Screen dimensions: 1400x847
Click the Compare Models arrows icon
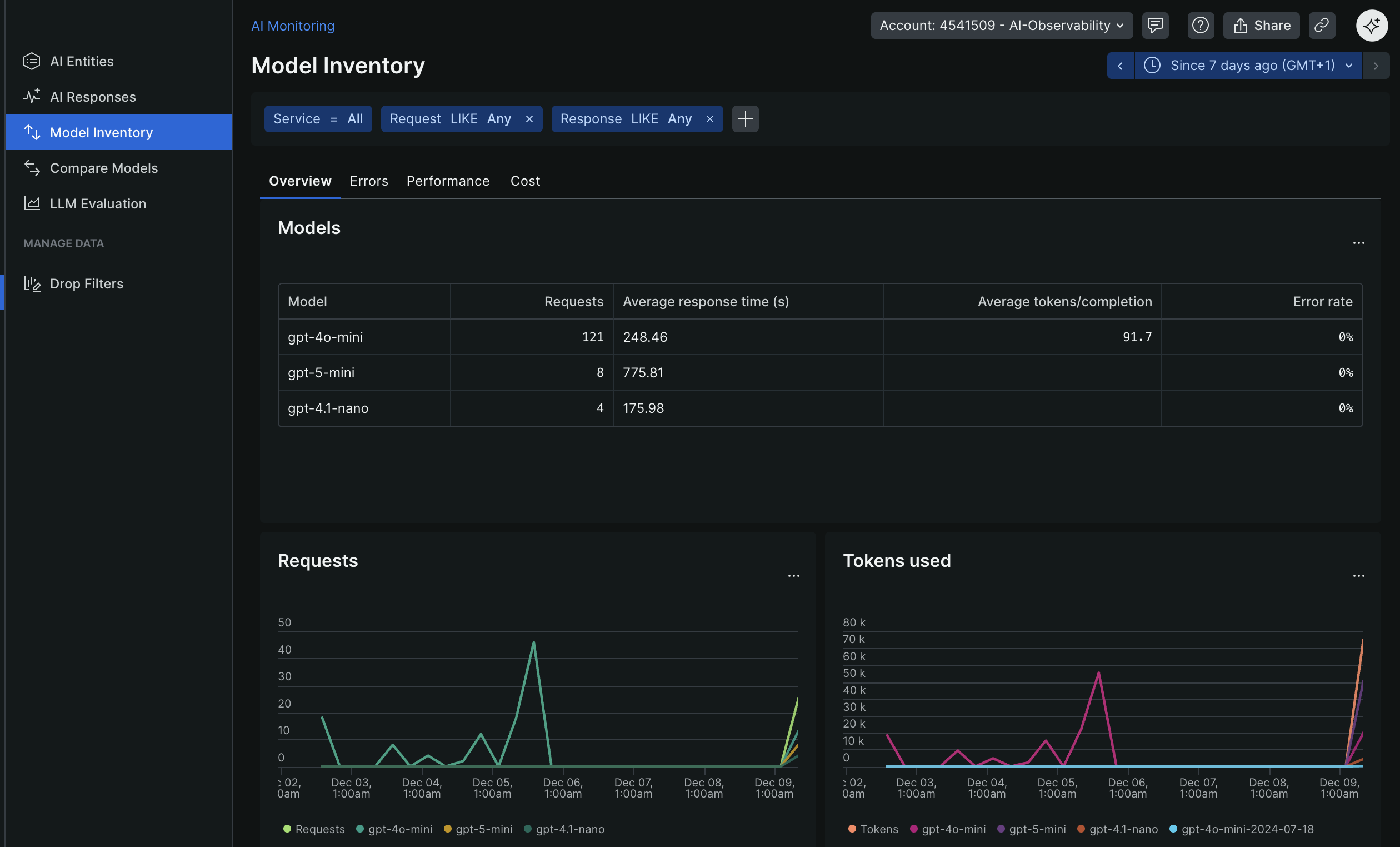[32, 168]
